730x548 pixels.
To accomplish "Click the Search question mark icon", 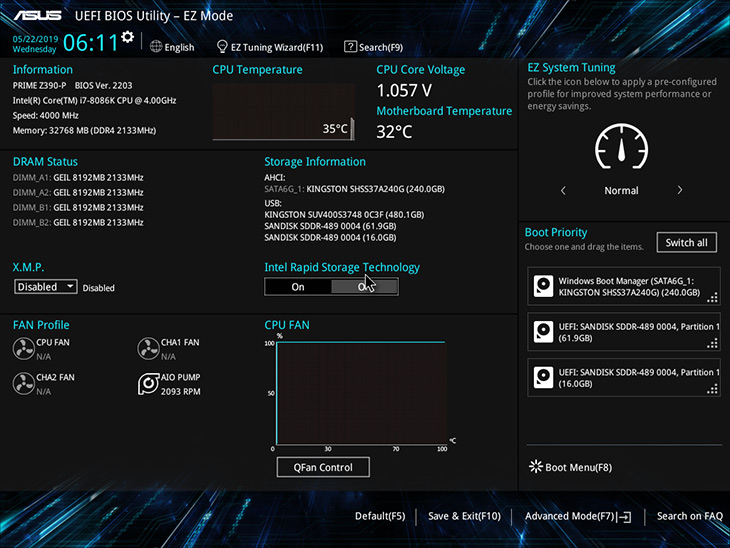I will (x=350, y=47).
